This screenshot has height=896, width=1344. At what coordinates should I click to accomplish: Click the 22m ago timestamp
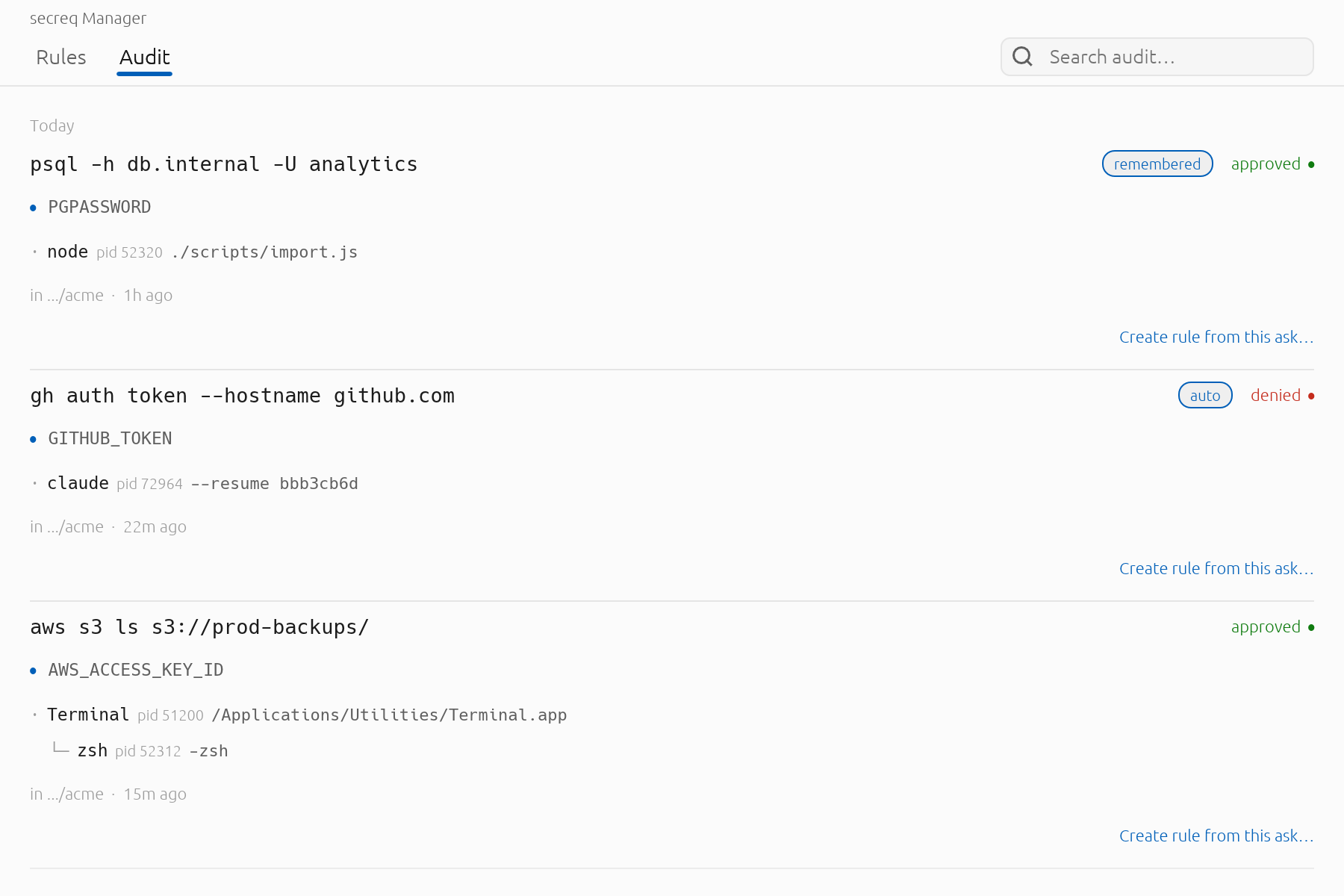(155, 527)
